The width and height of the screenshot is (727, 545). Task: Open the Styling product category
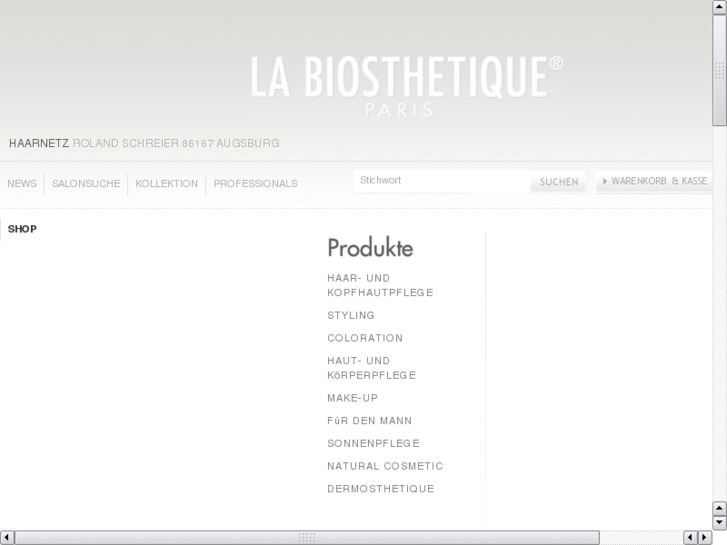pos(351,315)
